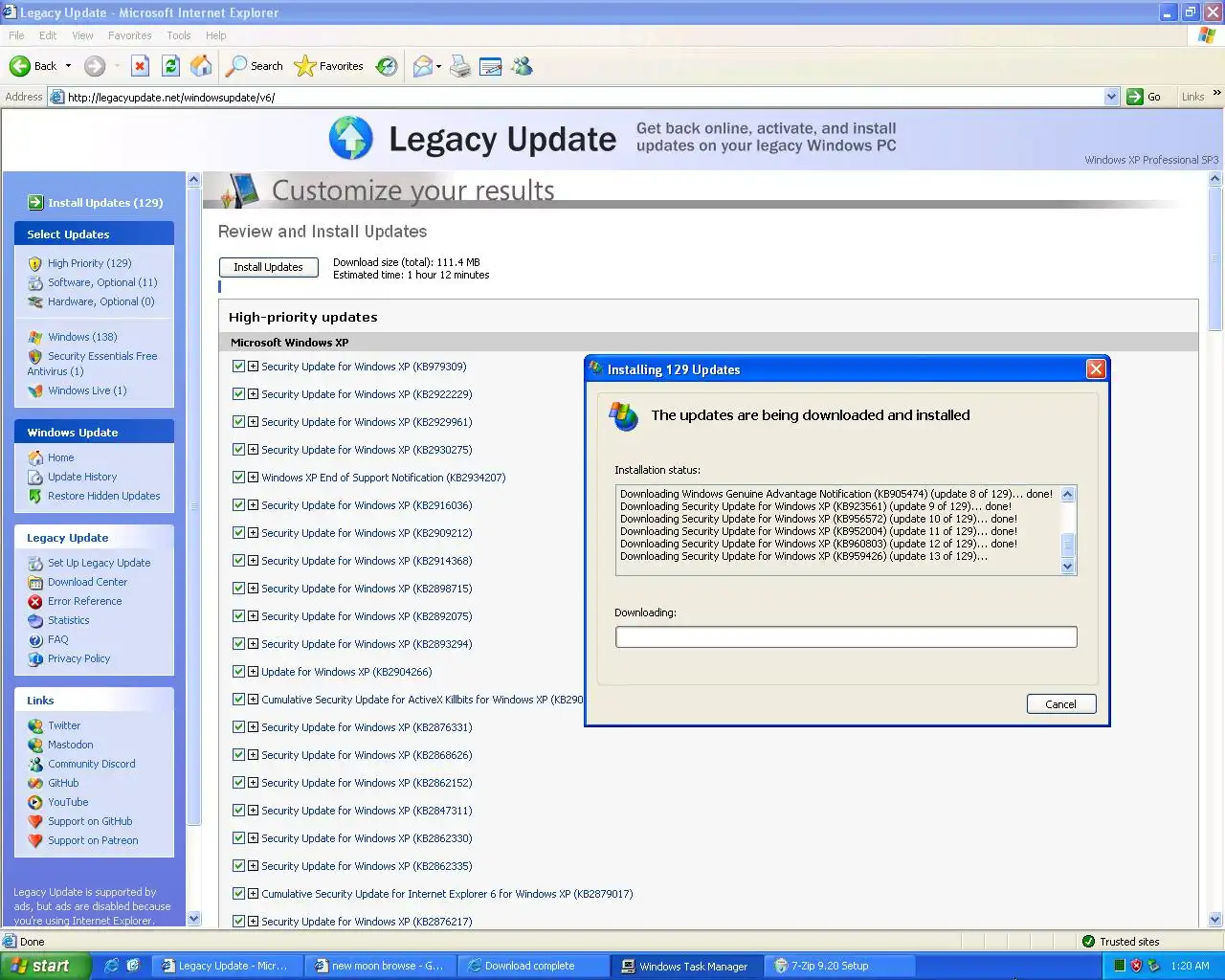This screenshot has width=1225, height=980.
Task: Open the File menu
Action: [16, 35]
